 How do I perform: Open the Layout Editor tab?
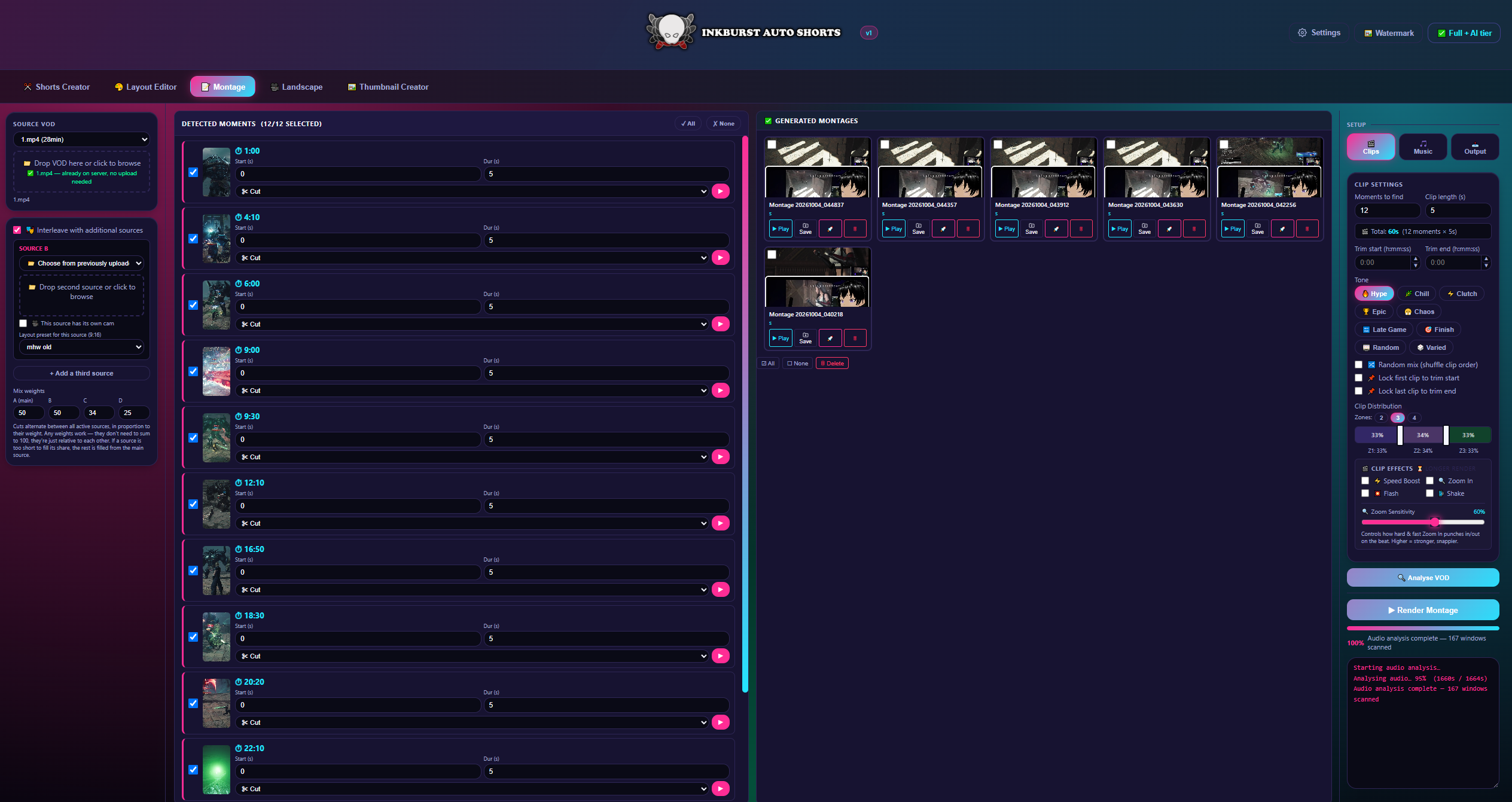click(x=145, y=87)
